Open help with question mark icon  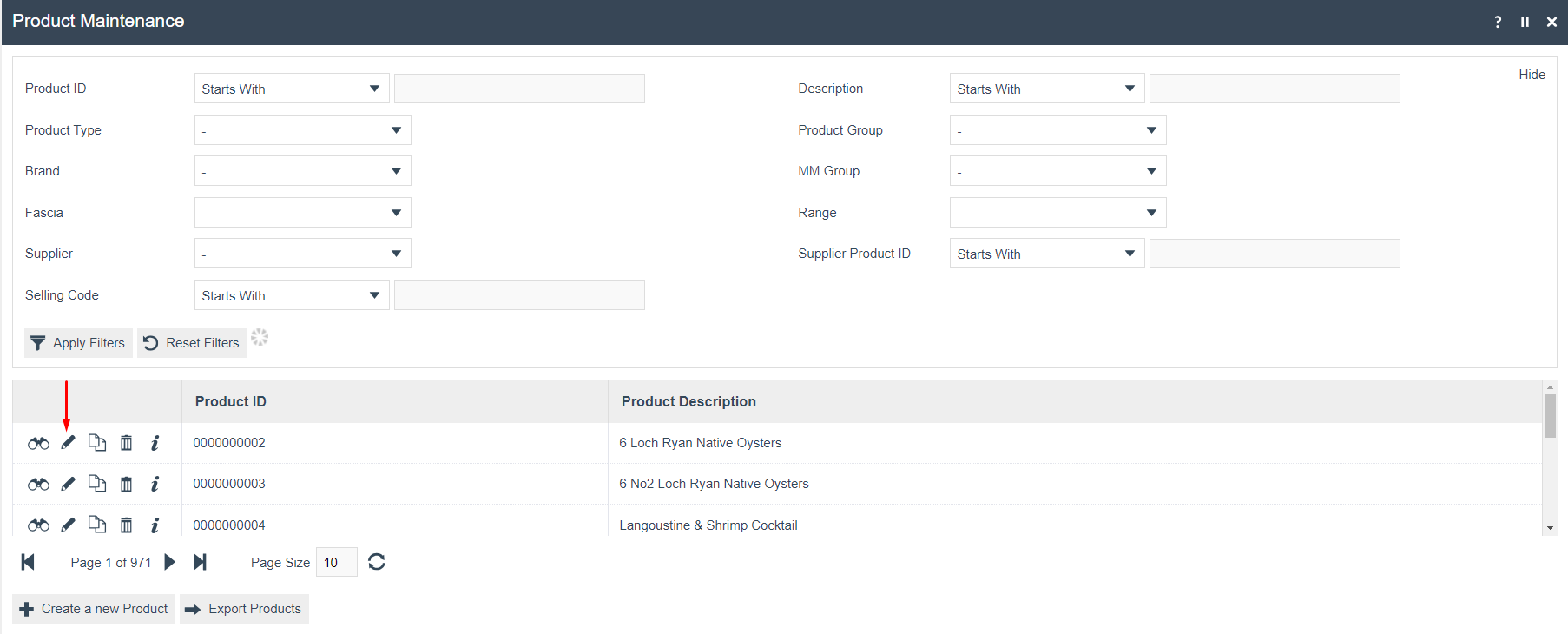point(1498,22)
